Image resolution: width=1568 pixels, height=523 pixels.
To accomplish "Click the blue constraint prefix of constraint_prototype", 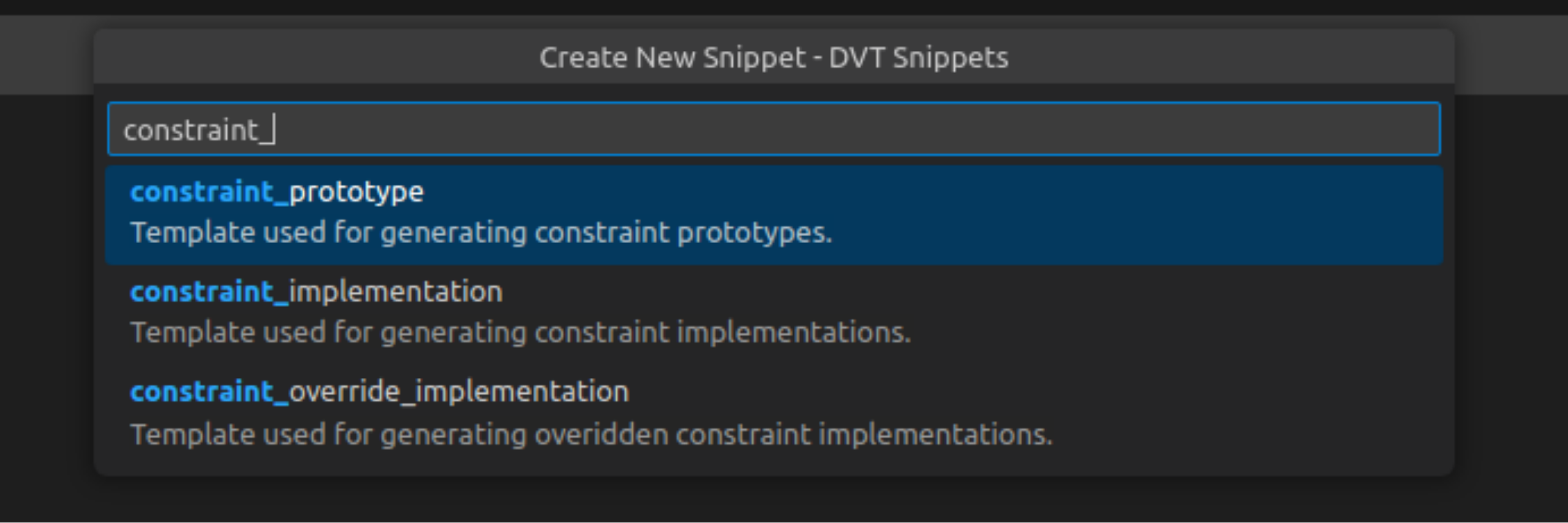I will point(202,191).
